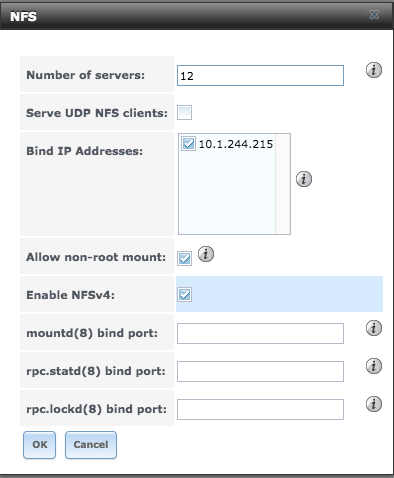Click the rpc.statd(8) bind port label
The height and width of the screenshot is (478, 394).
pos(96,371)
